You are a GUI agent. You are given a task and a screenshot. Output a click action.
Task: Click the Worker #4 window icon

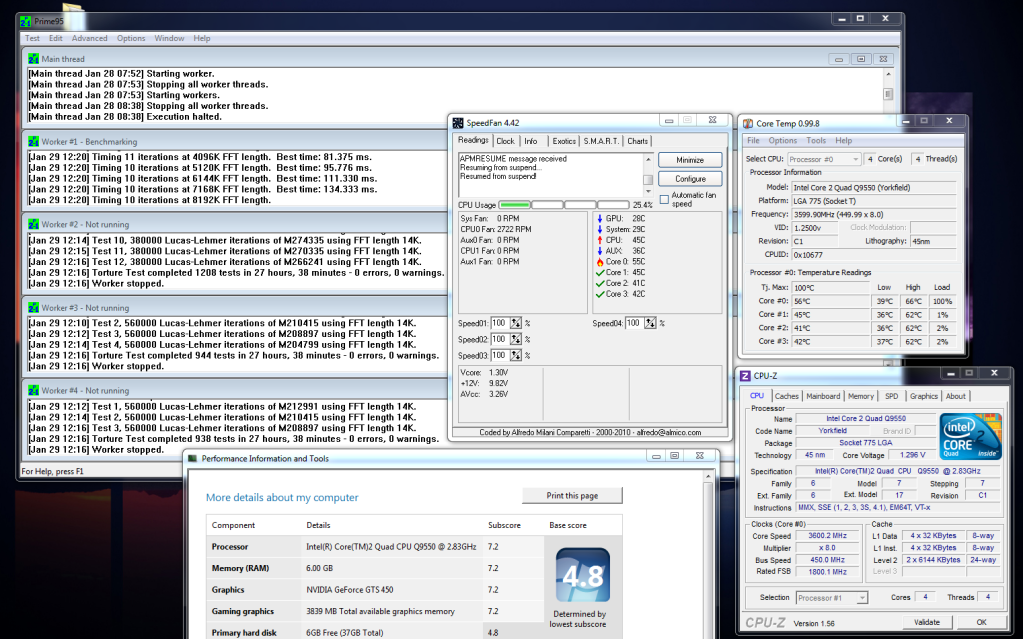click(x=33, y=390)
